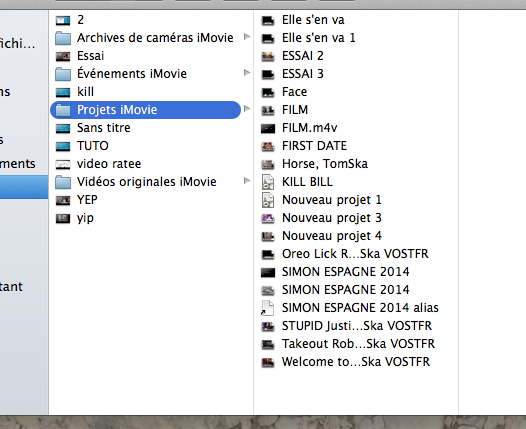
Task: Expand Vidéos originales iMovie via arrow
Action: [x=247, y=180]
